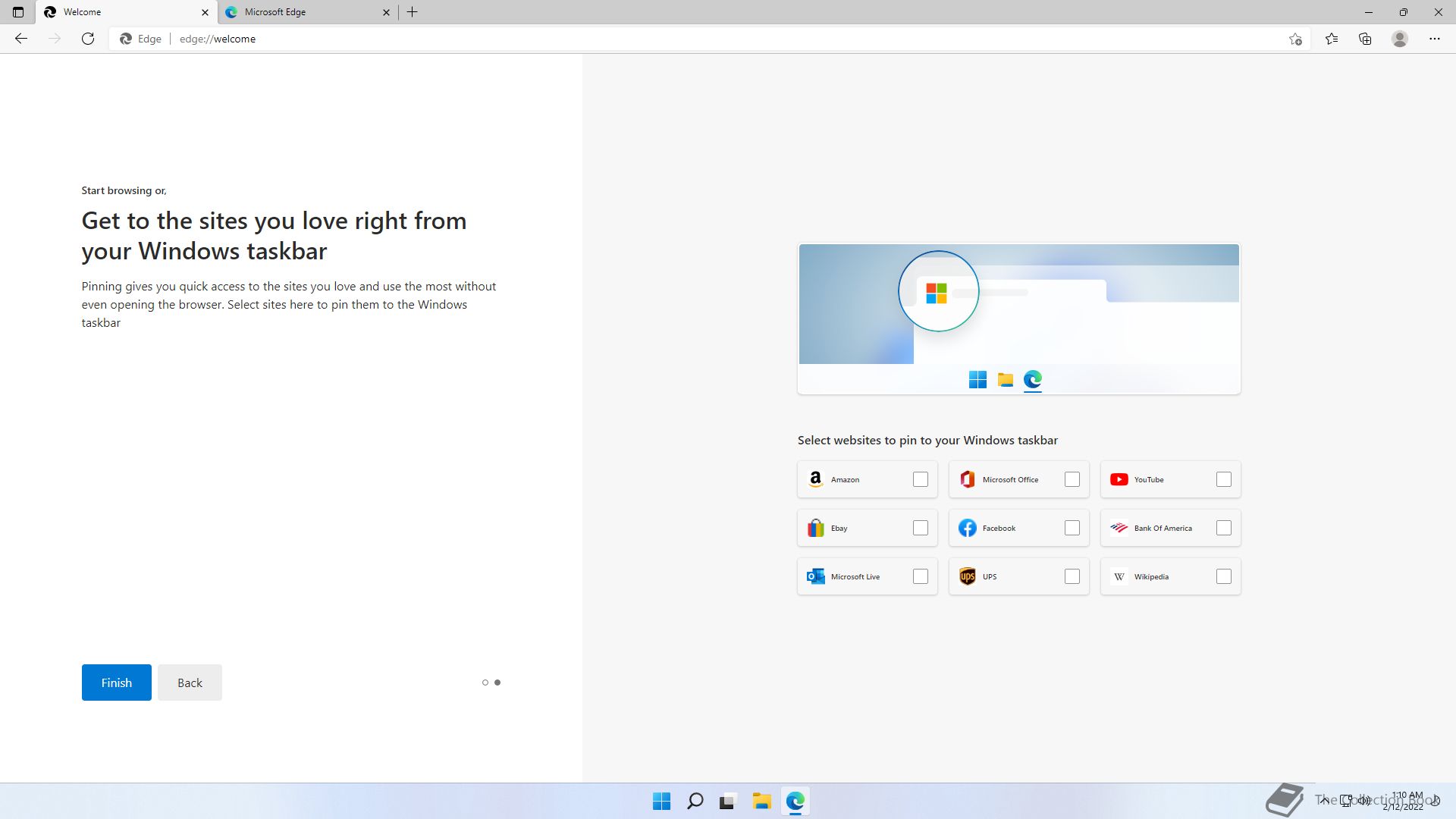This screenshot has height=819, width=1456.
Task: Click the UPS shield icon
Action: (968, 576)
